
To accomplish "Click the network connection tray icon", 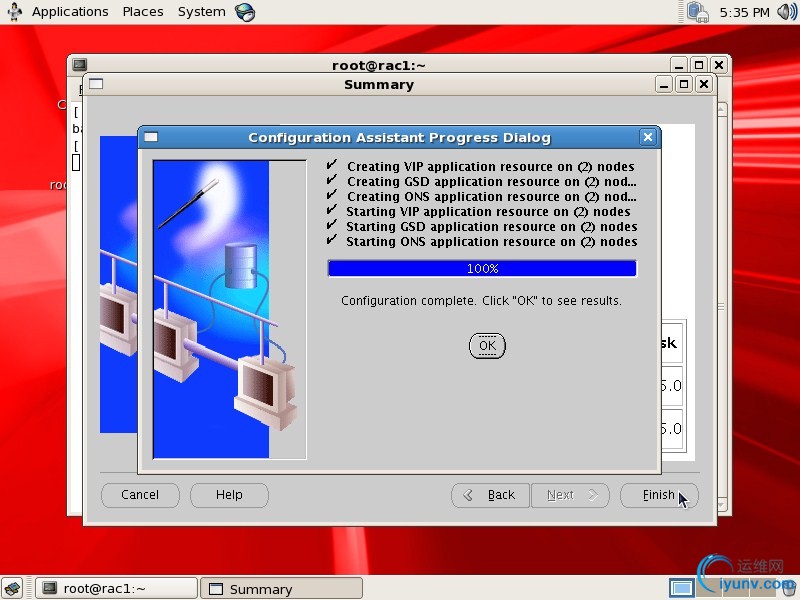I will click(x=697, y=12).
